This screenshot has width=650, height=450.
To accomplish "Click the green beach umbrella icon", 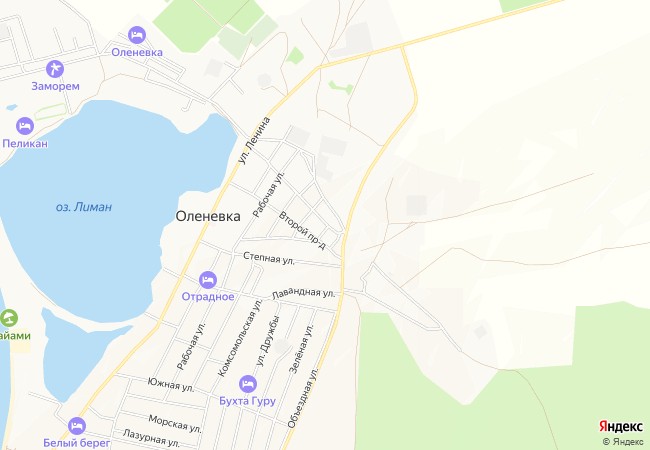I will click(x=8, y=318).
